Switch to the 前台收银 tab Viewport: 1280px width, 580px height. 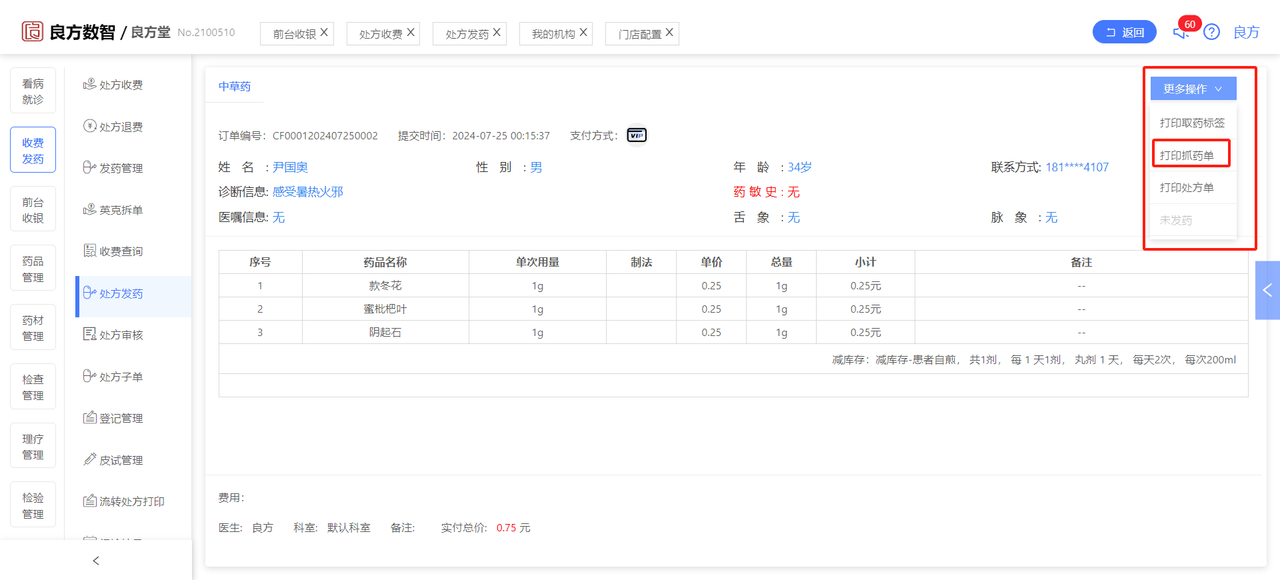point(294,34)
